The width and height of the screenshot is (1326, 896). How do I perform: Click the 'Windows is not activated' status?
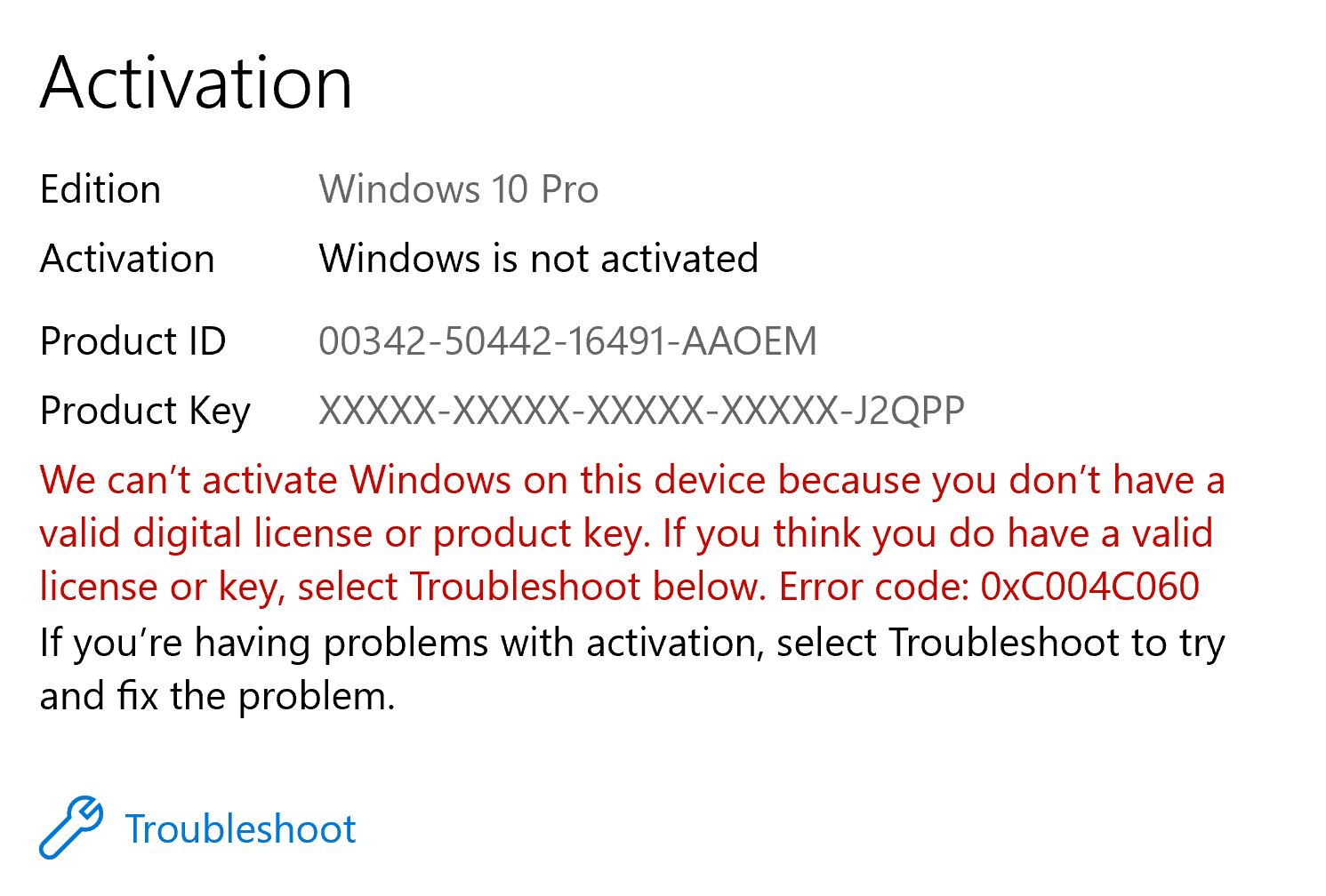pyautogui.click(x=539, y=259)
